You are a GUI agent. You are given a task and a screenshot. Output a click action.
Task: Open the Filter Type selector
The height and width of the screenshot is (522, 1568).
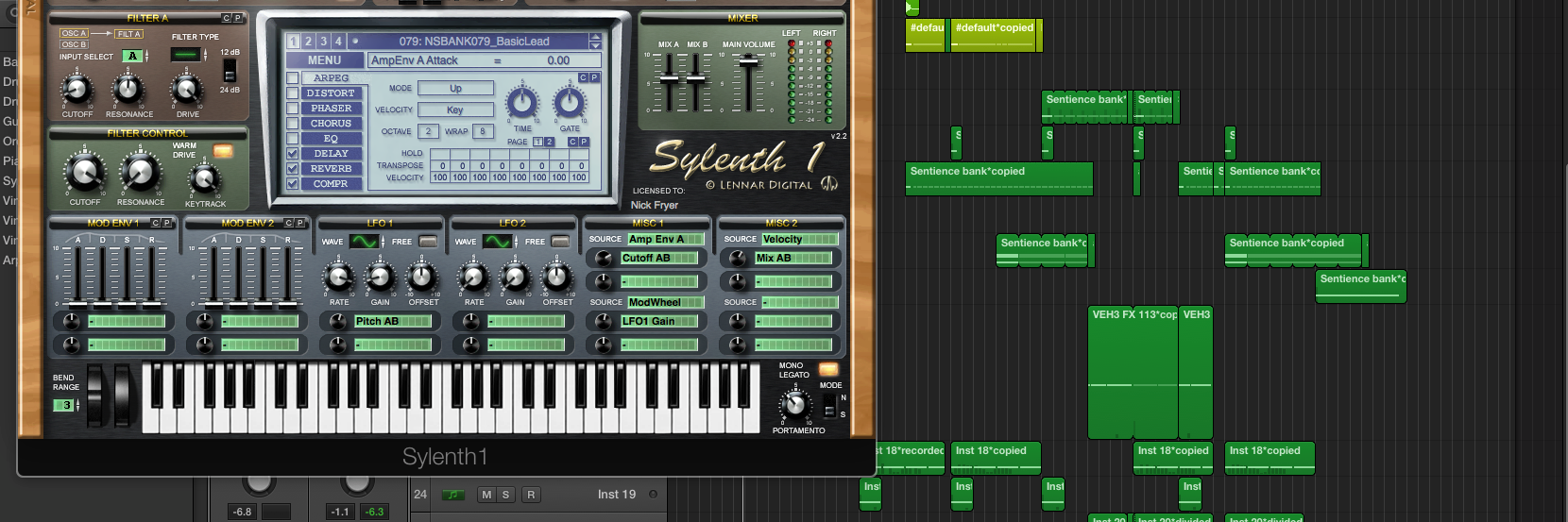coord(186,55)
